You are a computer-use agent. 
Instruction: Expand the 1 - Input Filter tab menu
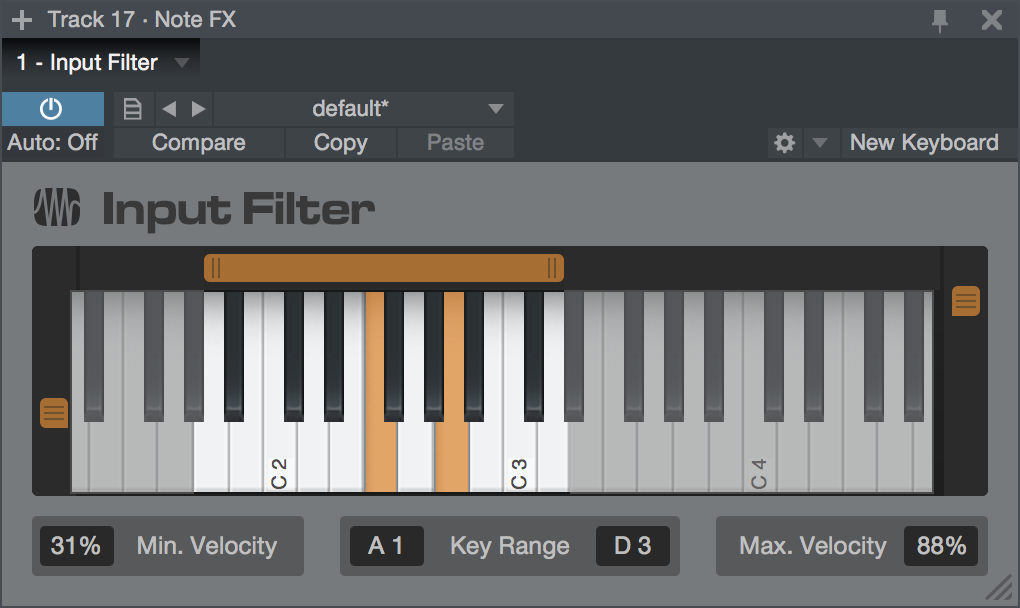(x=181, y=62)
